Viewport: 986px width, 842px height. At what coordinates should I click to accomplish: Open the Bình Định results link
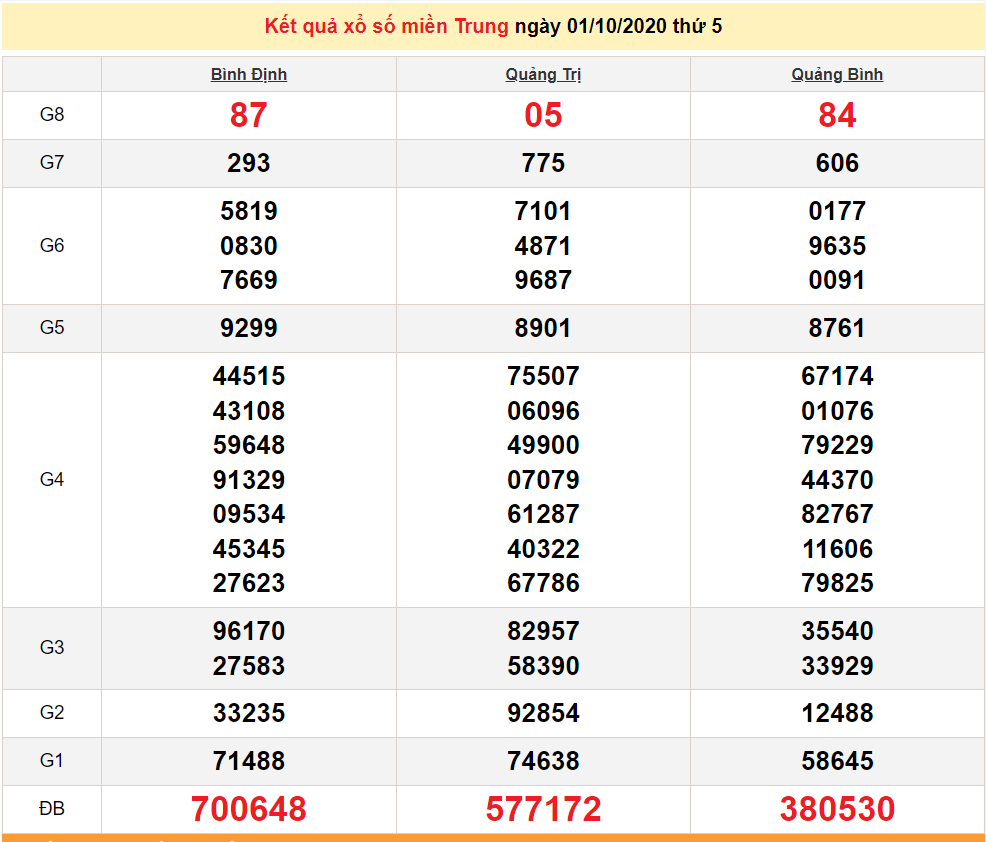(x=248, y=73)
